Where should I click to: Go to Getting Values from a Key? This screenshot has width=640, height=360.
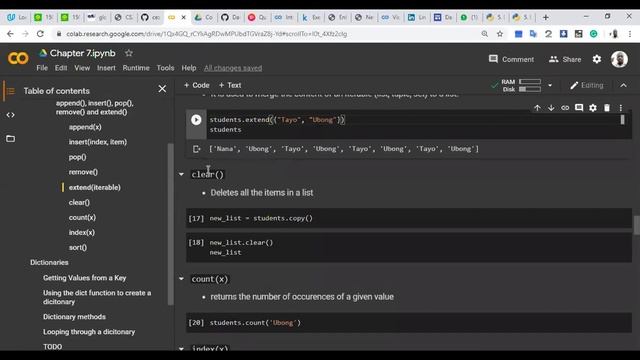click(x=84, y=278)
